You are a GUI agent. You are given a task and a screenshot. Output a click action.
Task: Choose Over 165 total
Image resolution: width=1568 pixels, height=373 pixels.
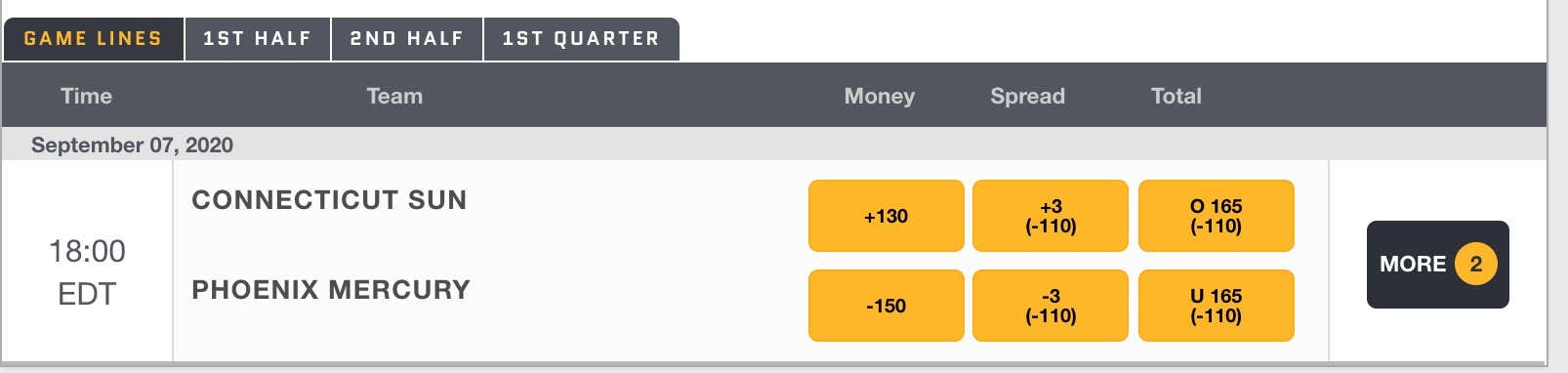pos(1216,216)
